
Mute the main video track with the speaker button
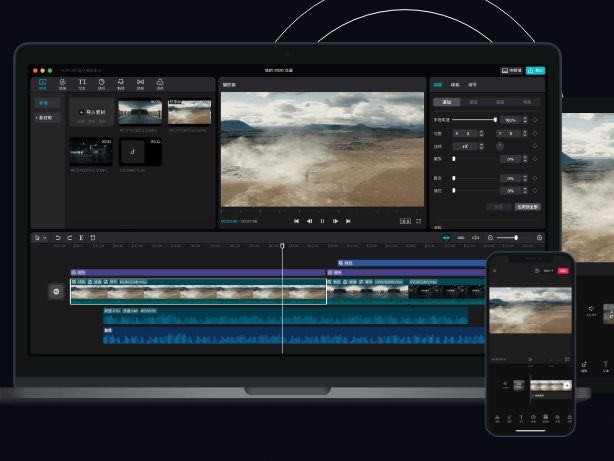point(56,291)
